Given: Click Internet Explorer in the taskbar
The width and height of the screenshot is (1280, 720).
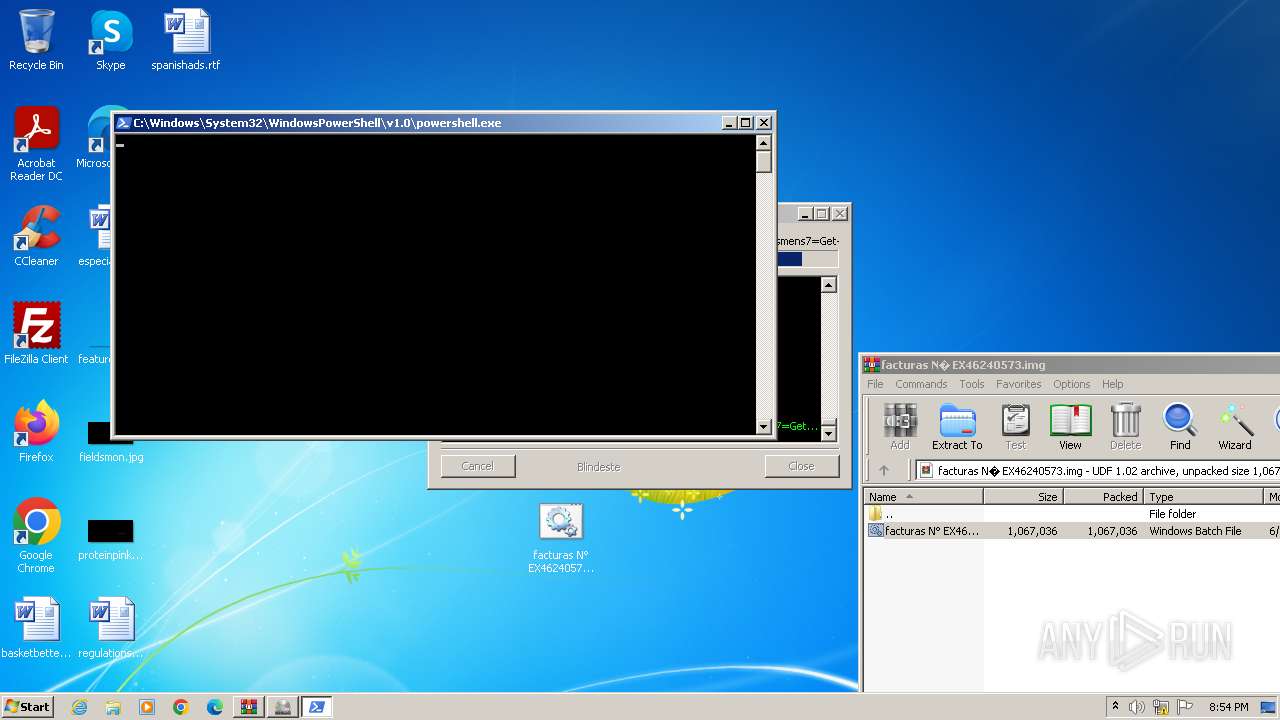Looking at the screenshot, I should point(79,707).
